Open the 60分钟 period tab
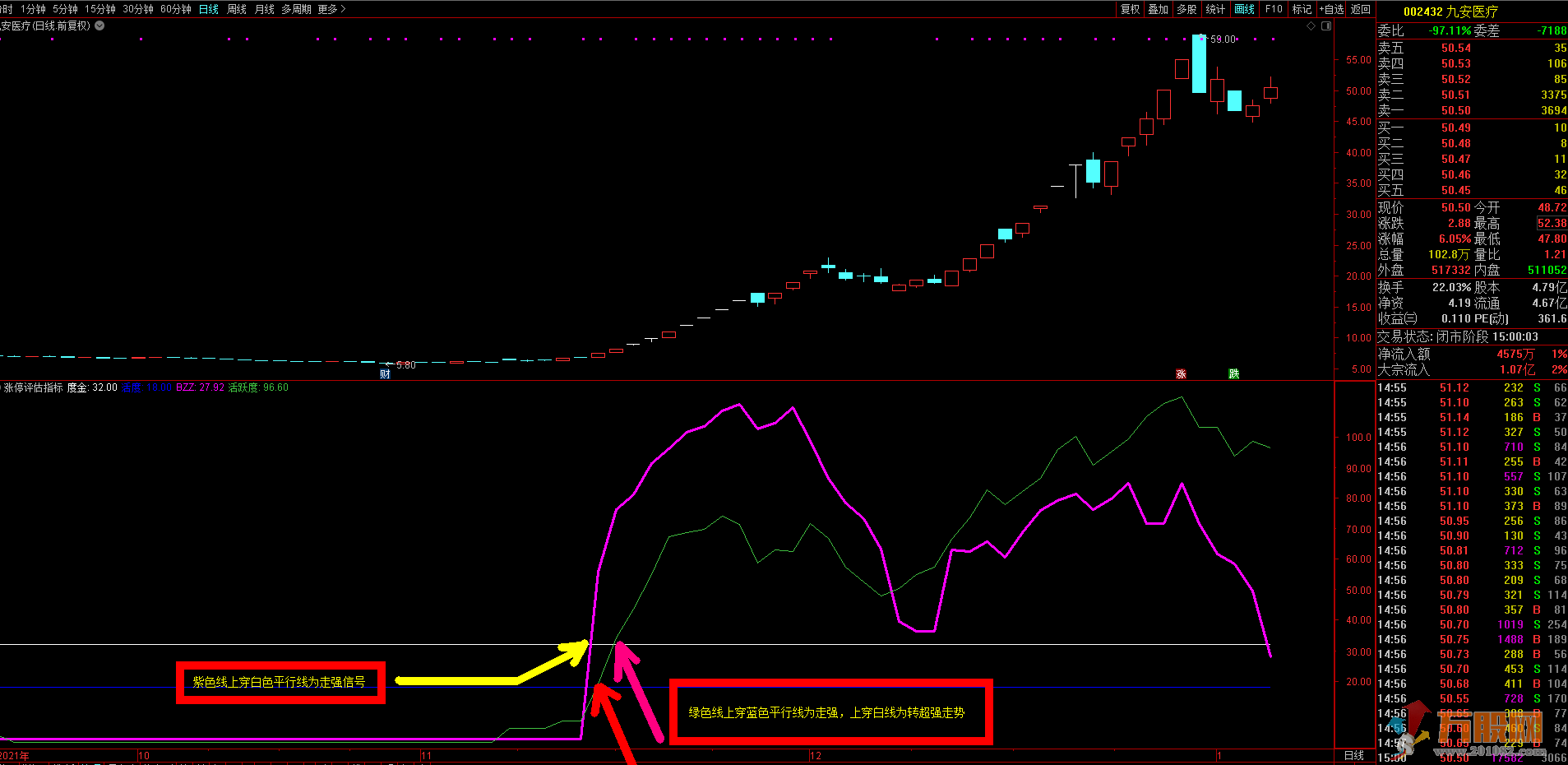The height and width of the screenshot is (765, 1568). coord(176,9)
